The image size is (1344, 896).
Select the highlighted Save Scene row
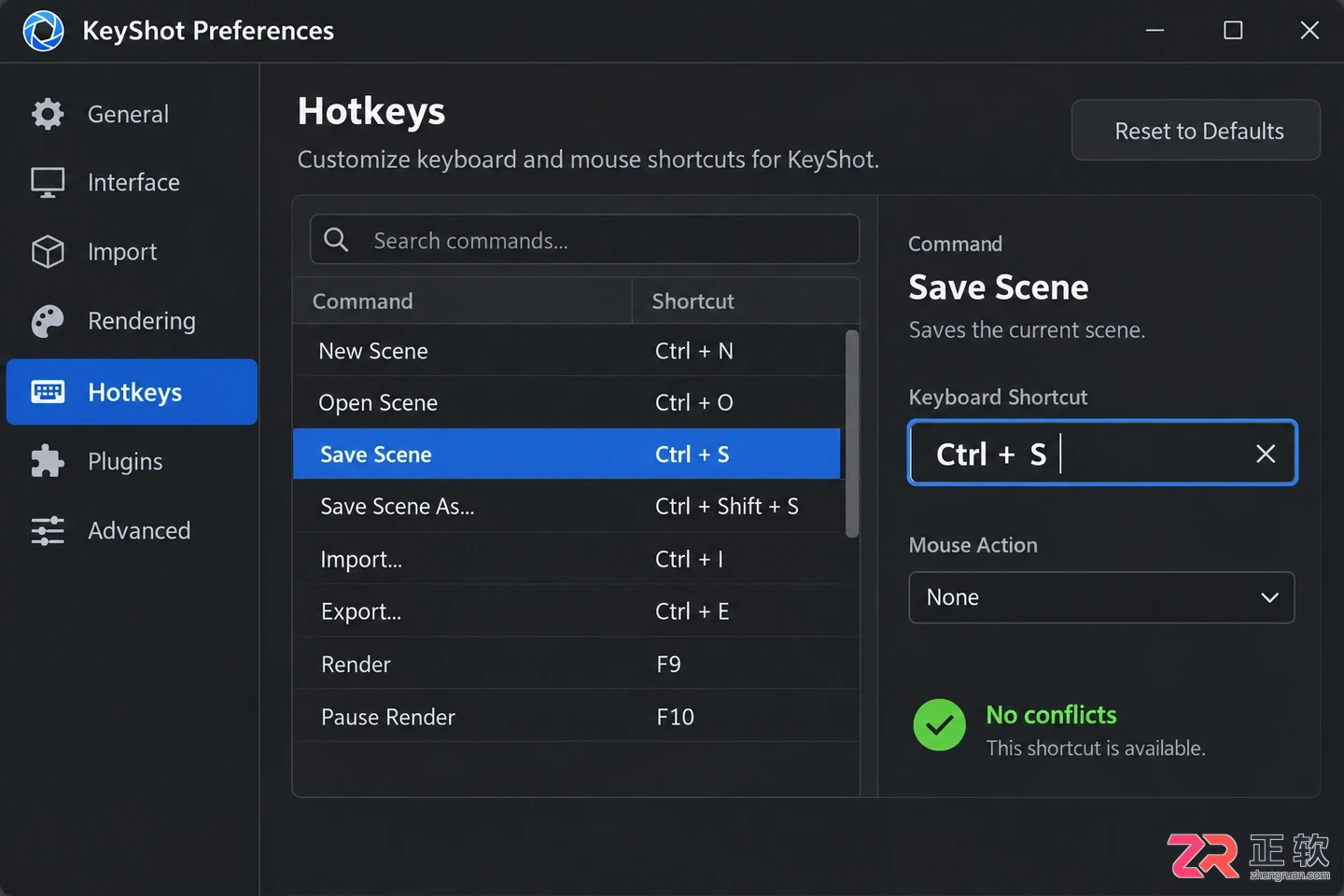tap(567, 455)
